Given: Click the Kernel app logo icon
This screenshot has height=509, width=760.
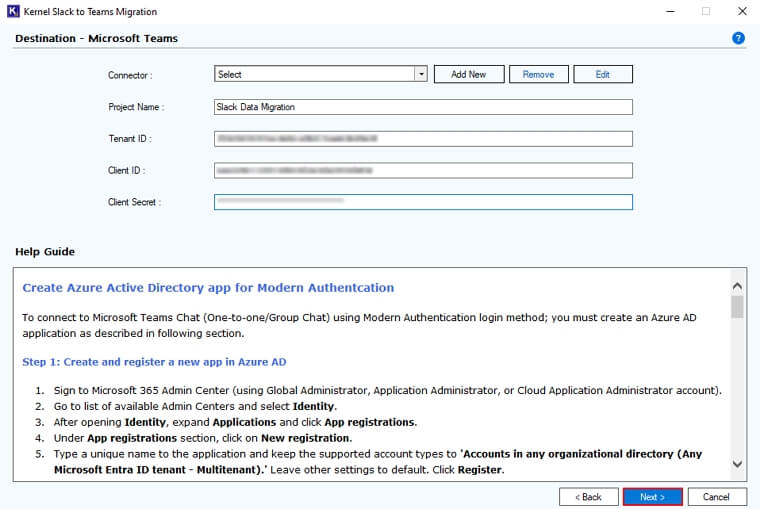Looking at the screenshot, I should (13, 11).
